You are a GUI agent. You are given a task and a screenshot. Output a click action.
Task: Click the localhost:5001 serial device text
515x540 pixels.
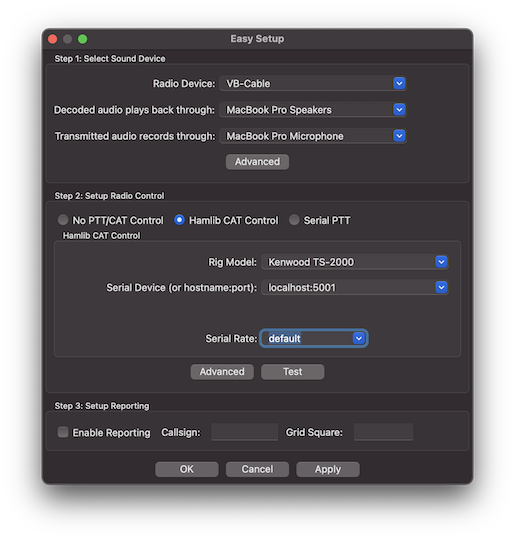[302, 288]
